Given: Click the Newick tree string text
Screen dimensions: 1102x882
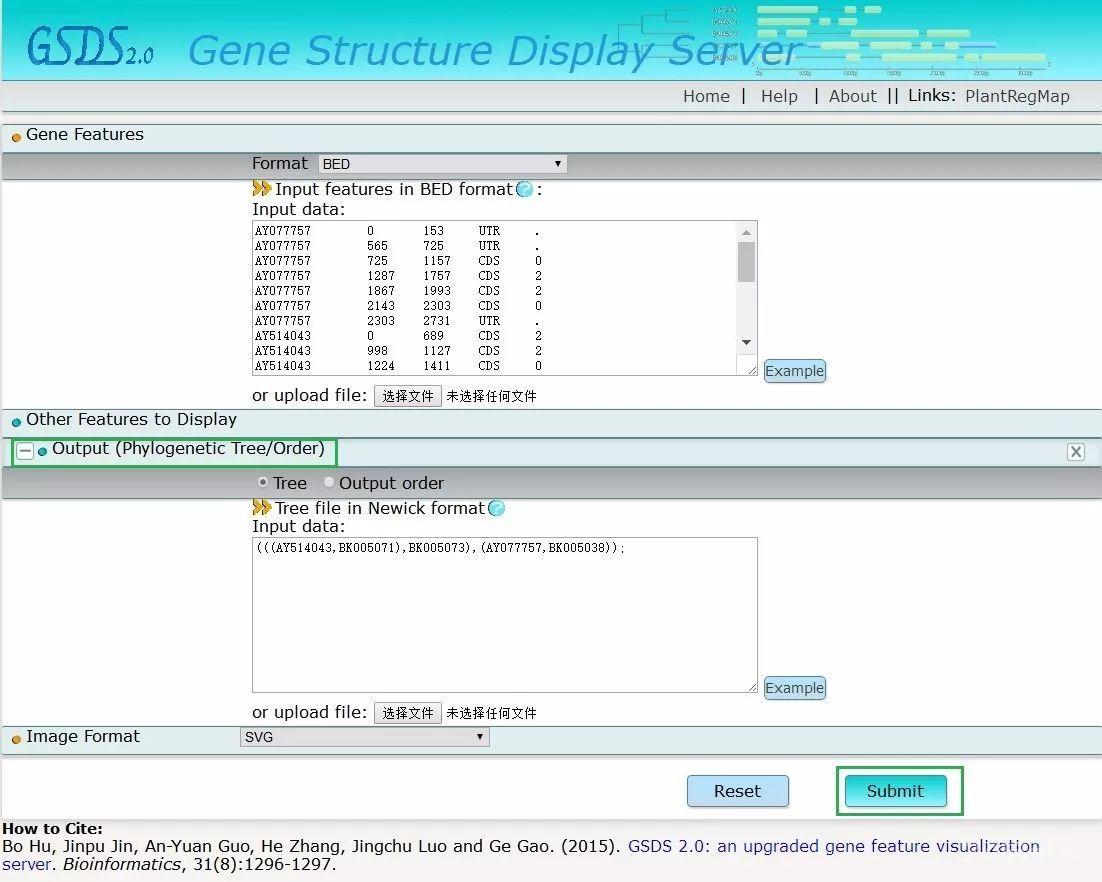Looking at the screenshot, I should pos(441,547).
